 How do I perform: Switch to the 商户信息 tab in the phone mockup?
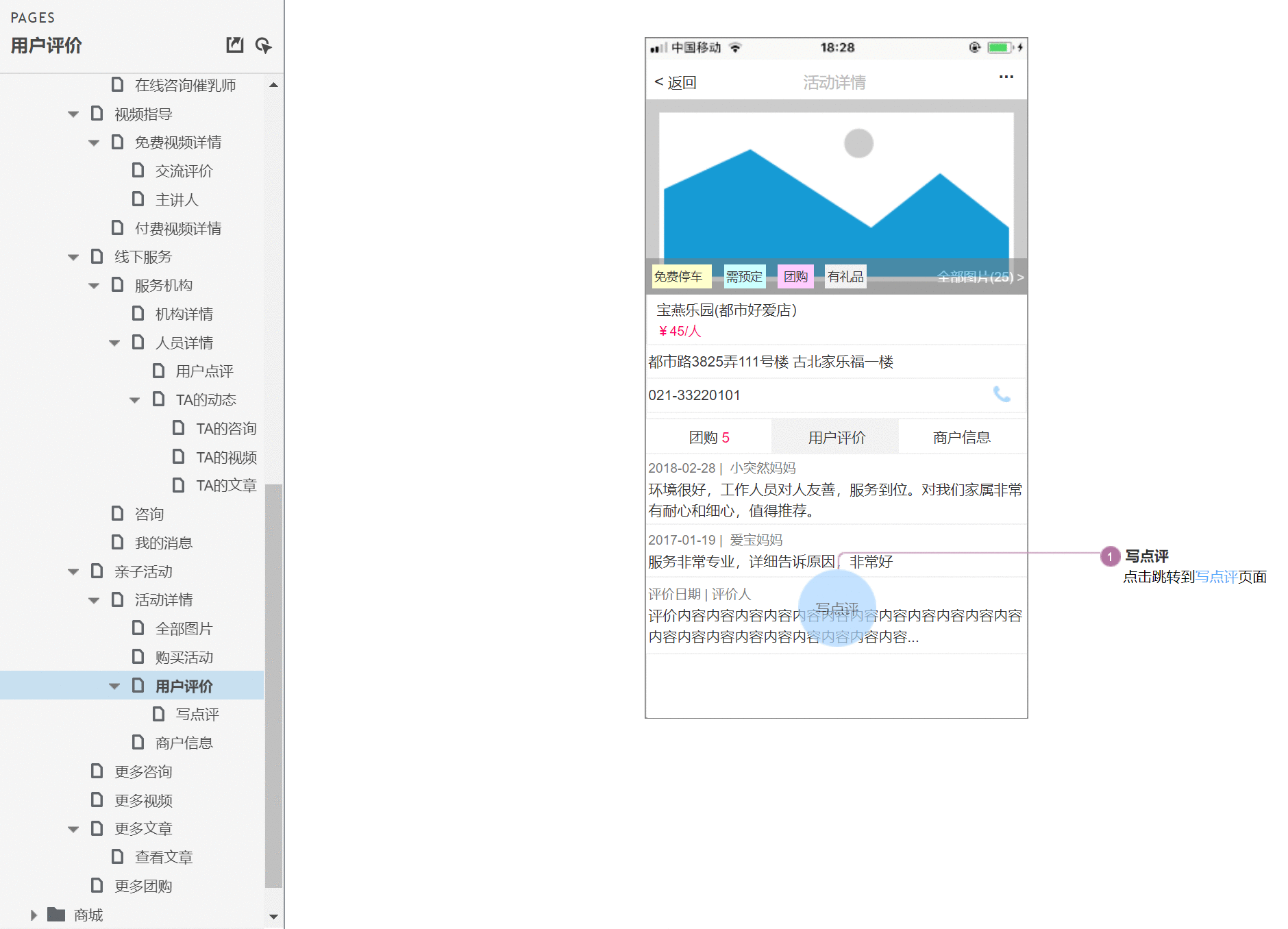pyautogui.click(x=961, y=437)
